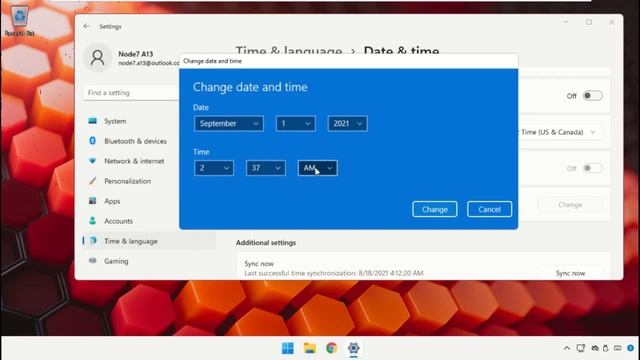Open File Explorer from taskbar
Viewport: 640px width, 360px height.
tap(310, 348)
